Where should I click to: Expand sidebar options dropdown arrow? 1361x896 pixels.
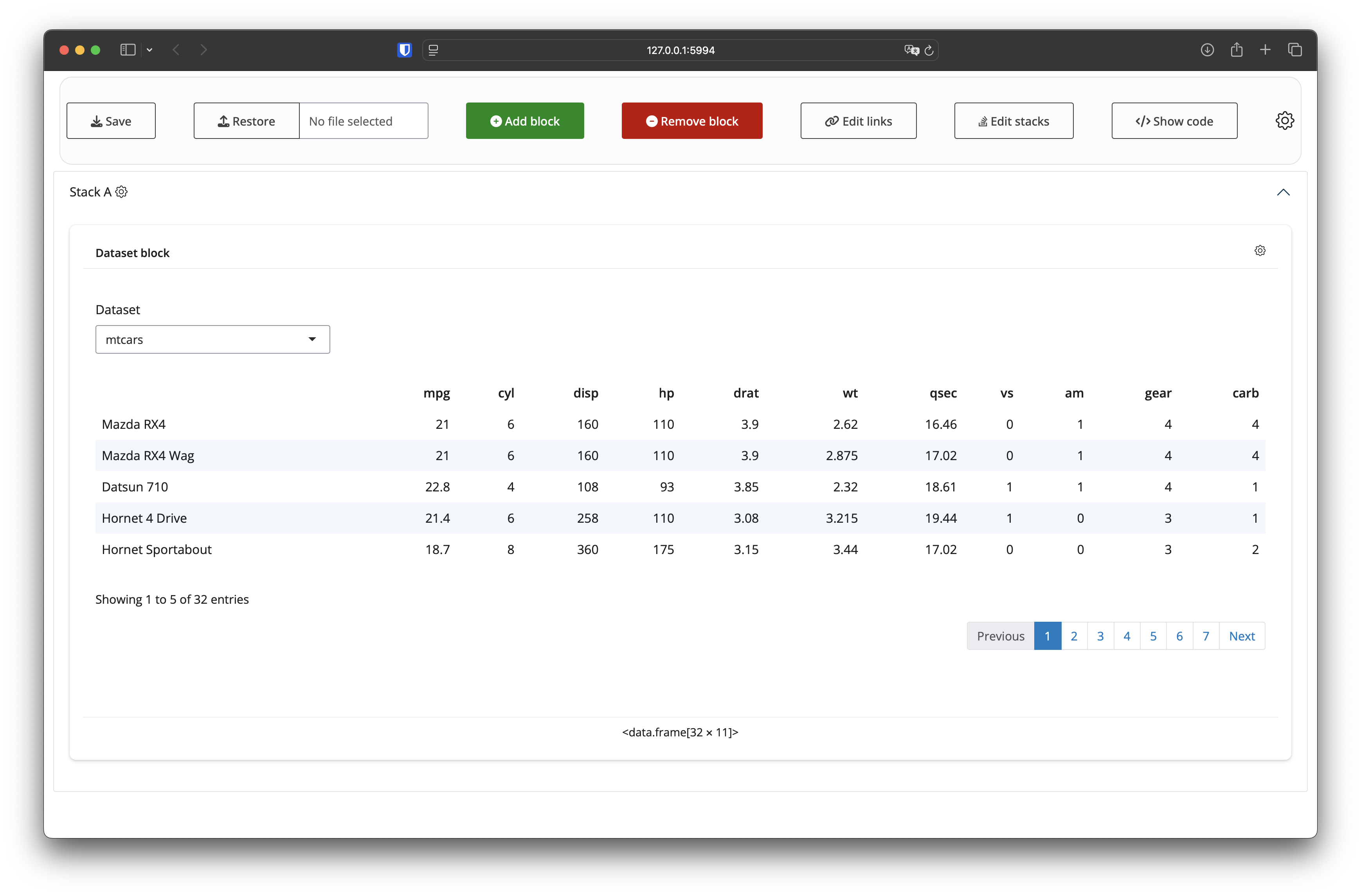tap(149, 50)
